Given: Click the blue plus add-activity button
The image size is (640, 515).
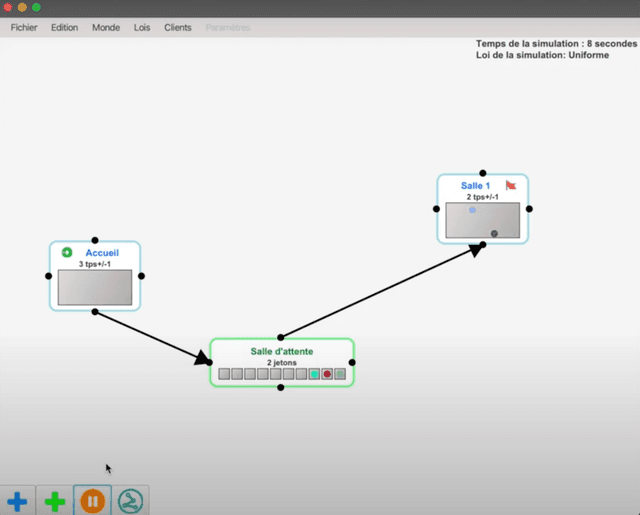Looking at the screenshot, I should tap(17, 501).
